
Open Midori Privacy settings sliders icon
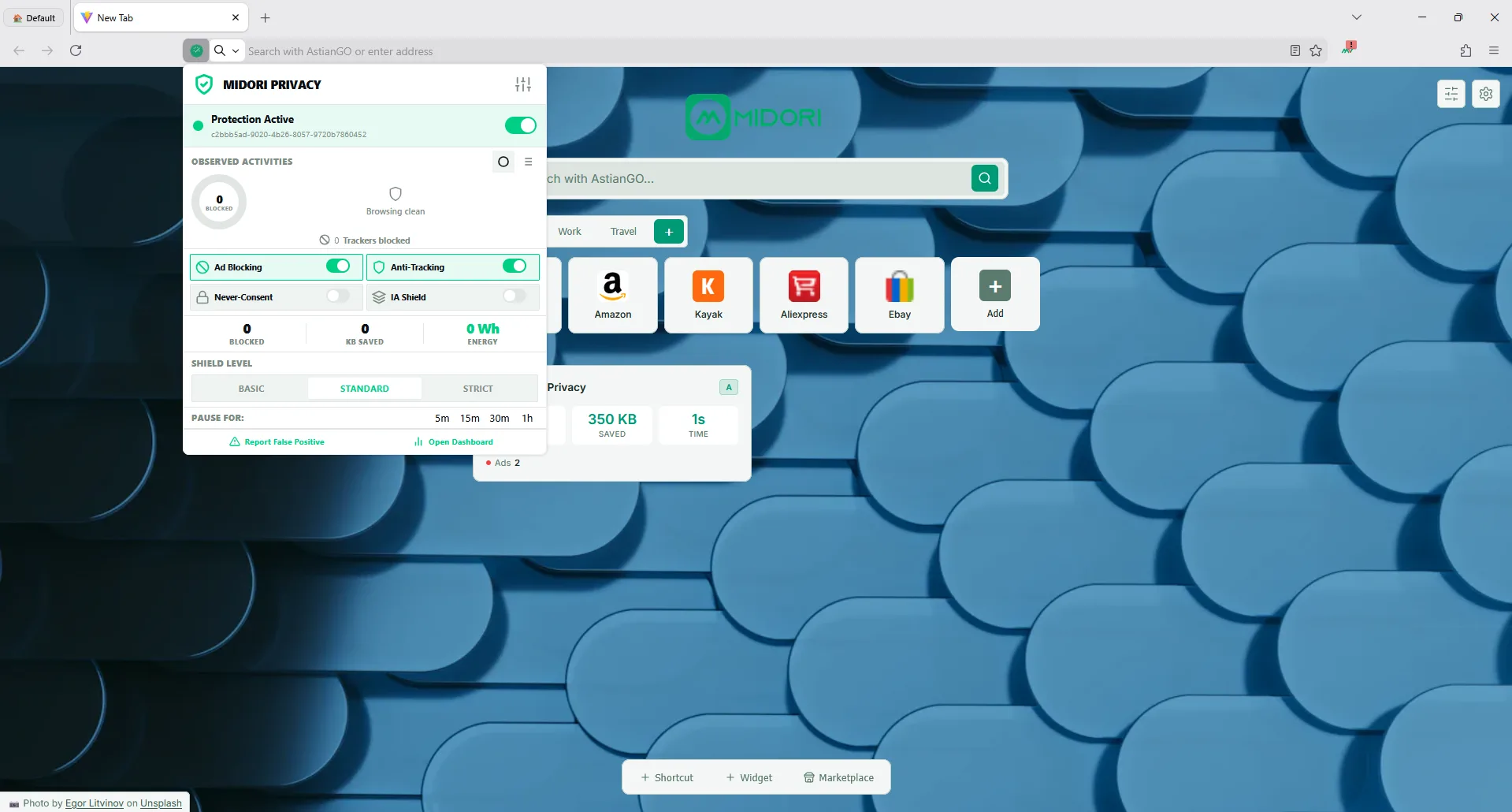click(x=523, y=84)
